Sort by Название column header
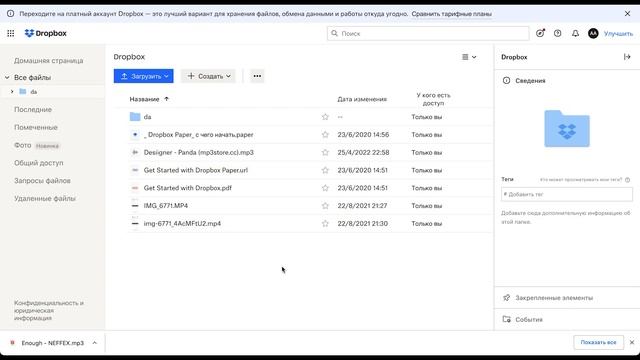Screen dimensions: 640x360 (x=144, y=99)
